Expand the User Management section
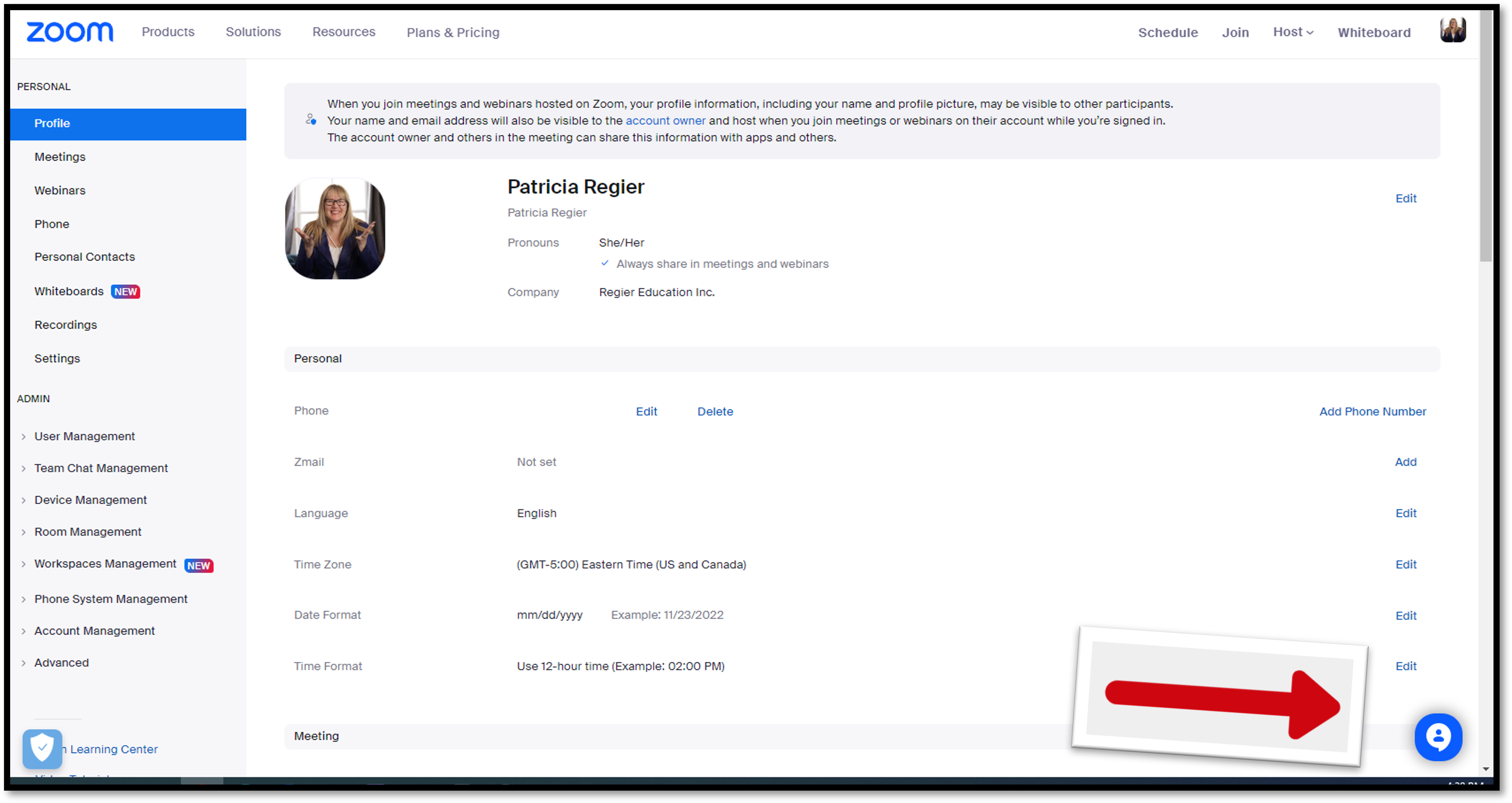The width and height of the screenshot is (1512, 803). (23, 436)
